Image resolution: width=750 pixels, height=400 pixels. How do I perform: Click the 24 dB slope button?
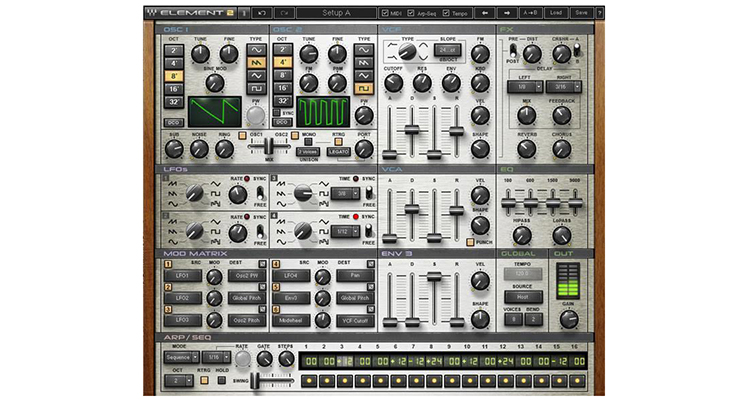(x=448, y=50)
